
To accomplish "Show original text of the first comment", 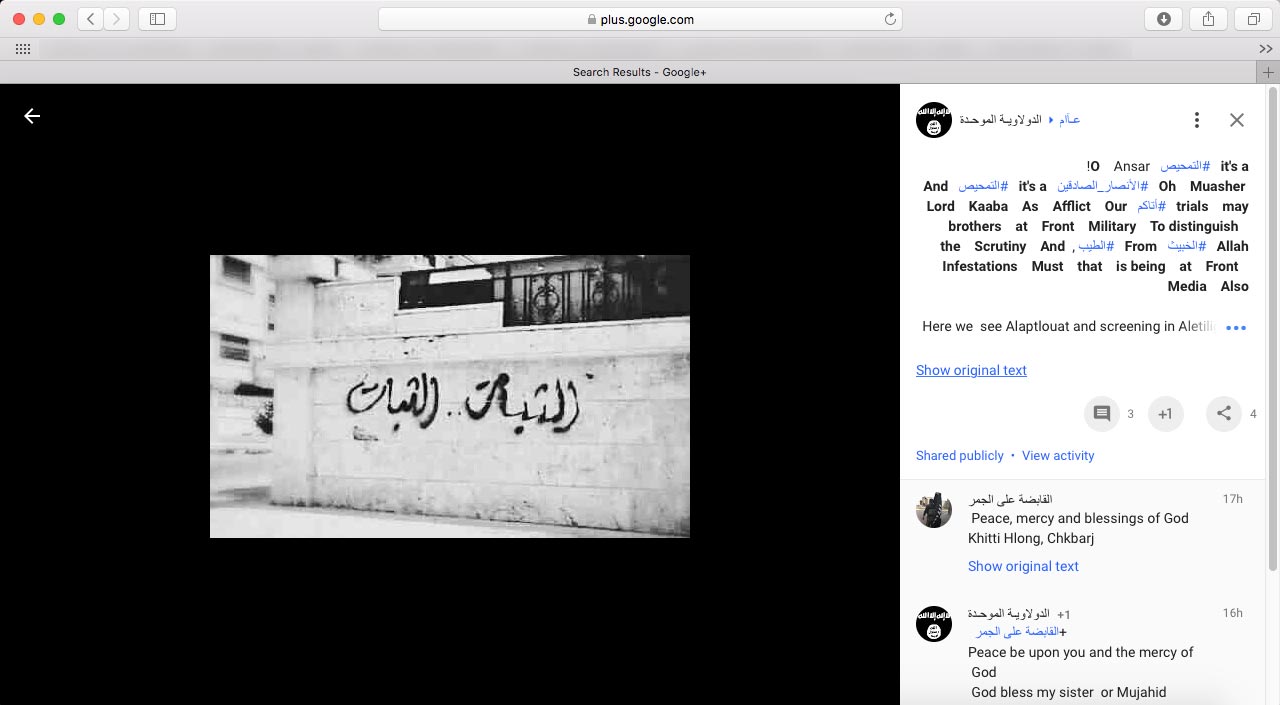I will 1023,566.
